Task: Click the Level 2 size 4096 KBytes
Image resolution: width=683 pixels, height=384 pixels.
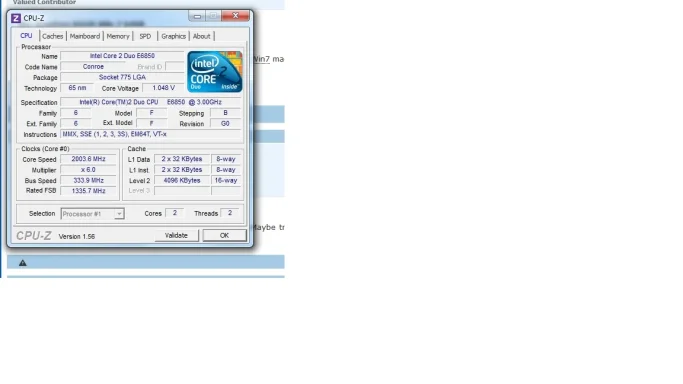Action: pos(182,180)
